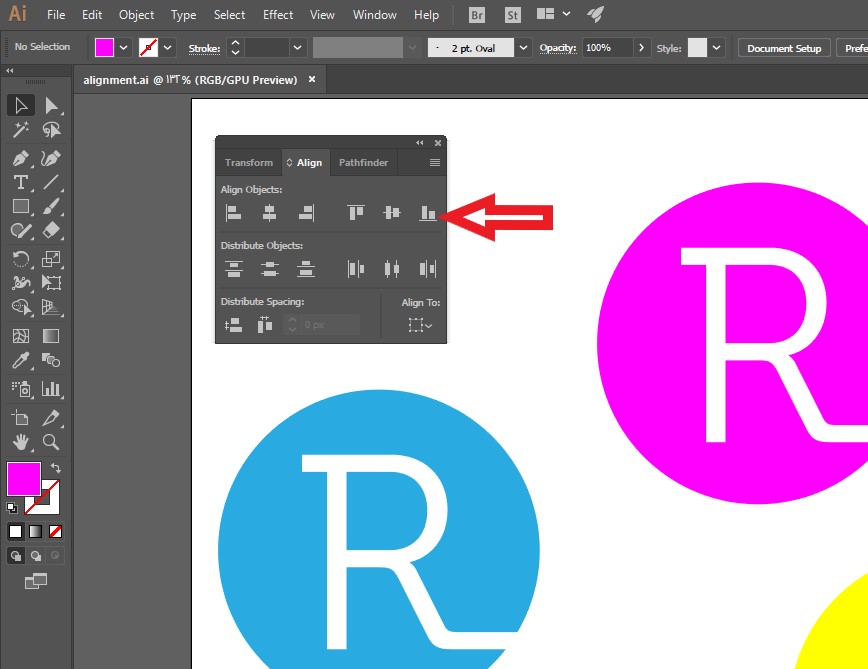This screenshot has width=868, height=669.
Task: Click Vertical Align Top icon
Action: pyautogui.click(x=355, y=212)
